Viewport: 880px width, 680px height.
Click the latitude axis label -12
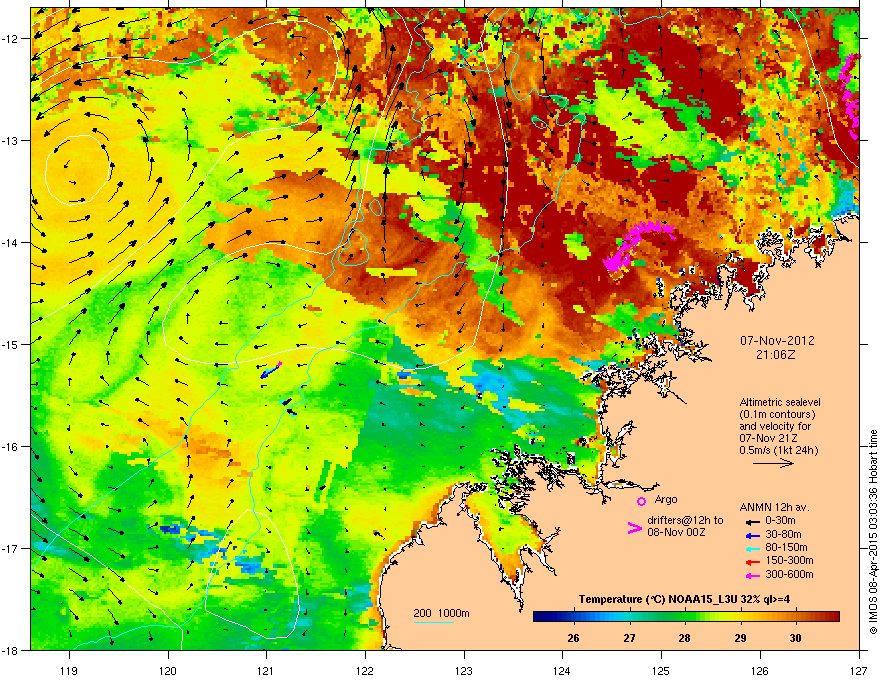[x=11, y=39]
